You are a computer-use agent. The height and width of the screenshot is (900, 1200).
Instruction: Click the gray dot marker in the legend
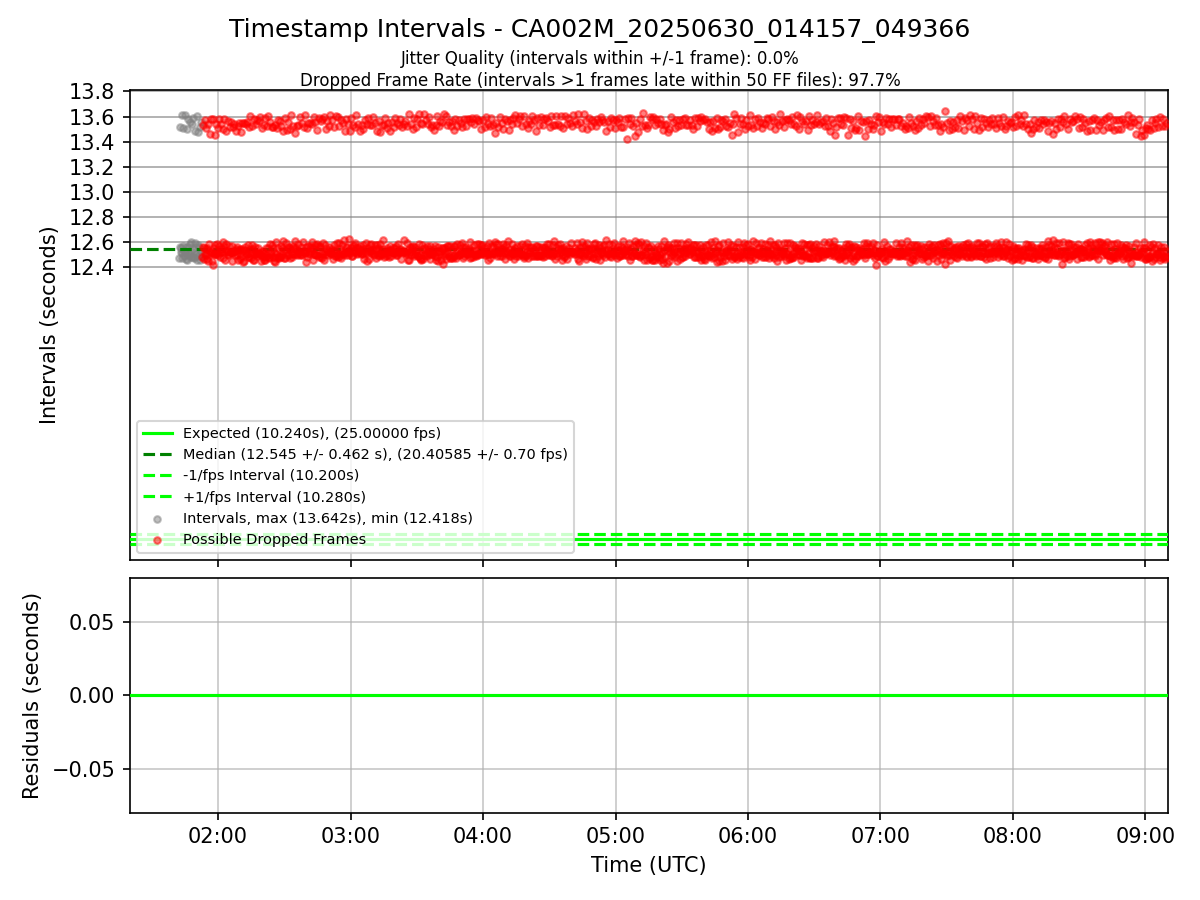157,519
